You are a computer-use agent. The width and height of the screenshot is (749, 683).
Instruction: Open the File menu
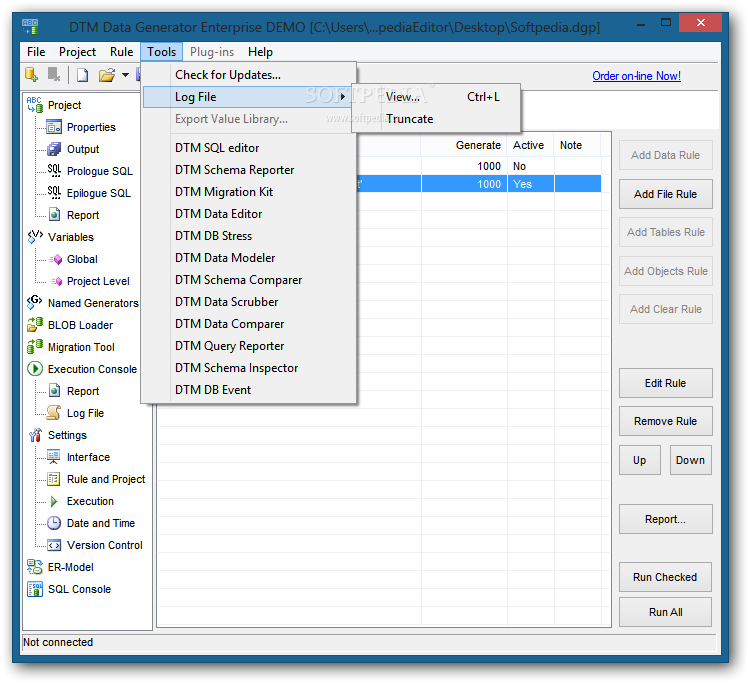click(x=36, y=52)
